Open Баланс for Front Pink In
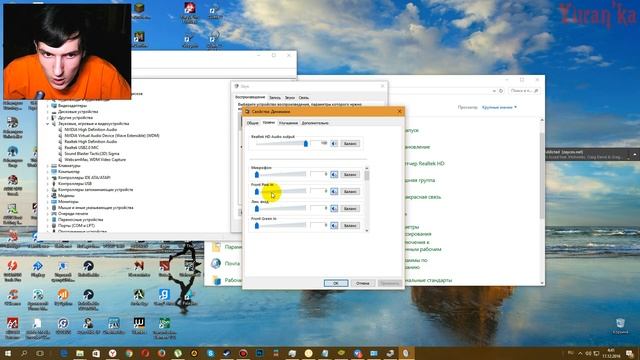 tap(350, 191)
